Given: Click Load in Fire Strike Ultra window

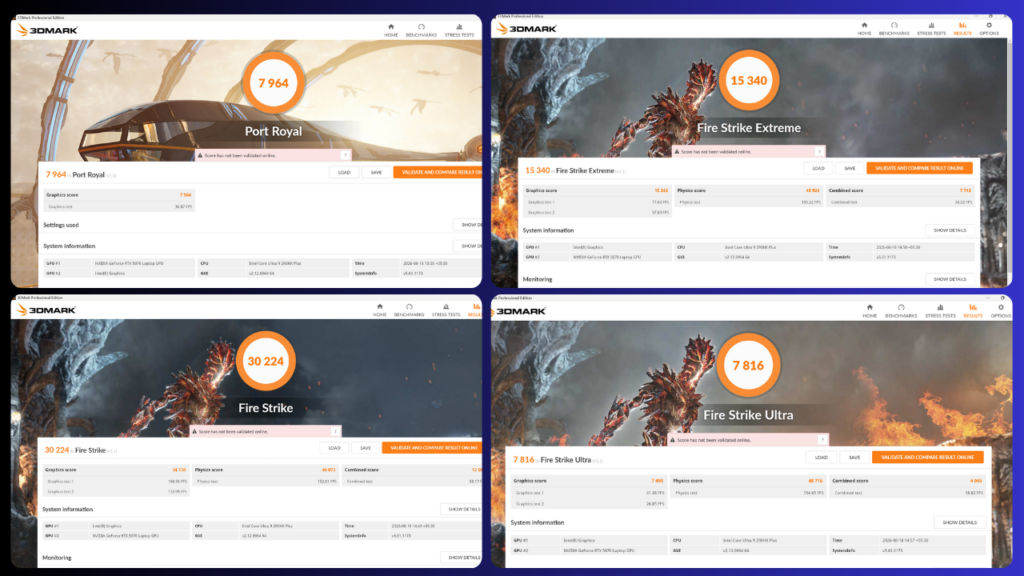Looking at the screenshot, I should pos(822,457).
